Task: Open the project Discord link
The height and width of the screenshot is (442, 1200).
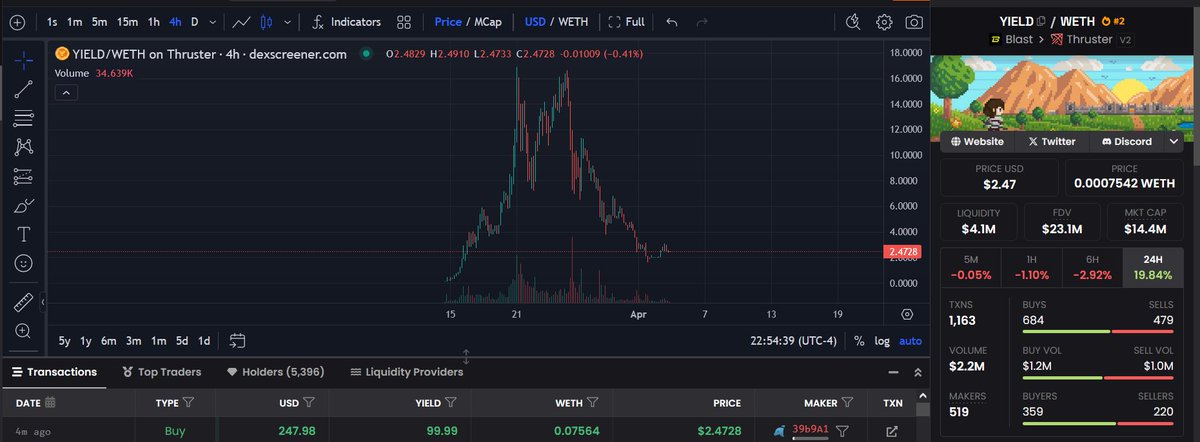Action: pyautogui.click(x=1125, y=142)
